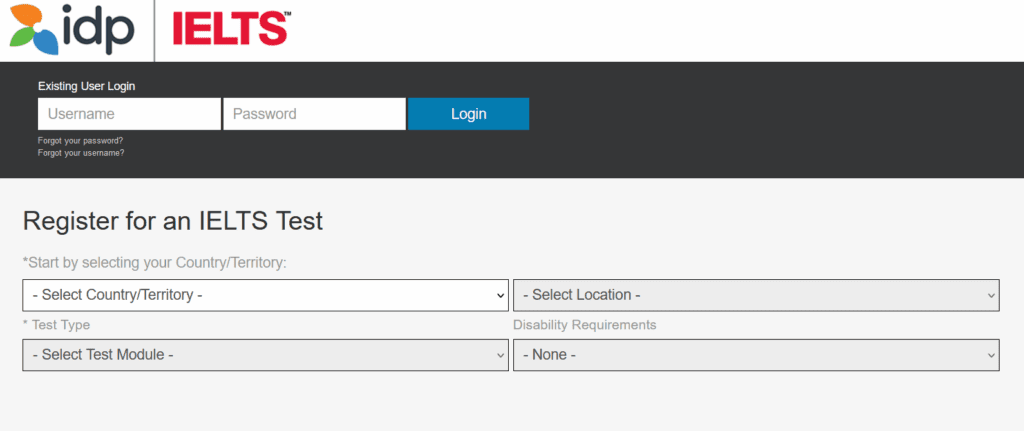The image size is (1024, 431).
Task: Click the Location dropdown chevron arrow
Action: pos(991,295)
